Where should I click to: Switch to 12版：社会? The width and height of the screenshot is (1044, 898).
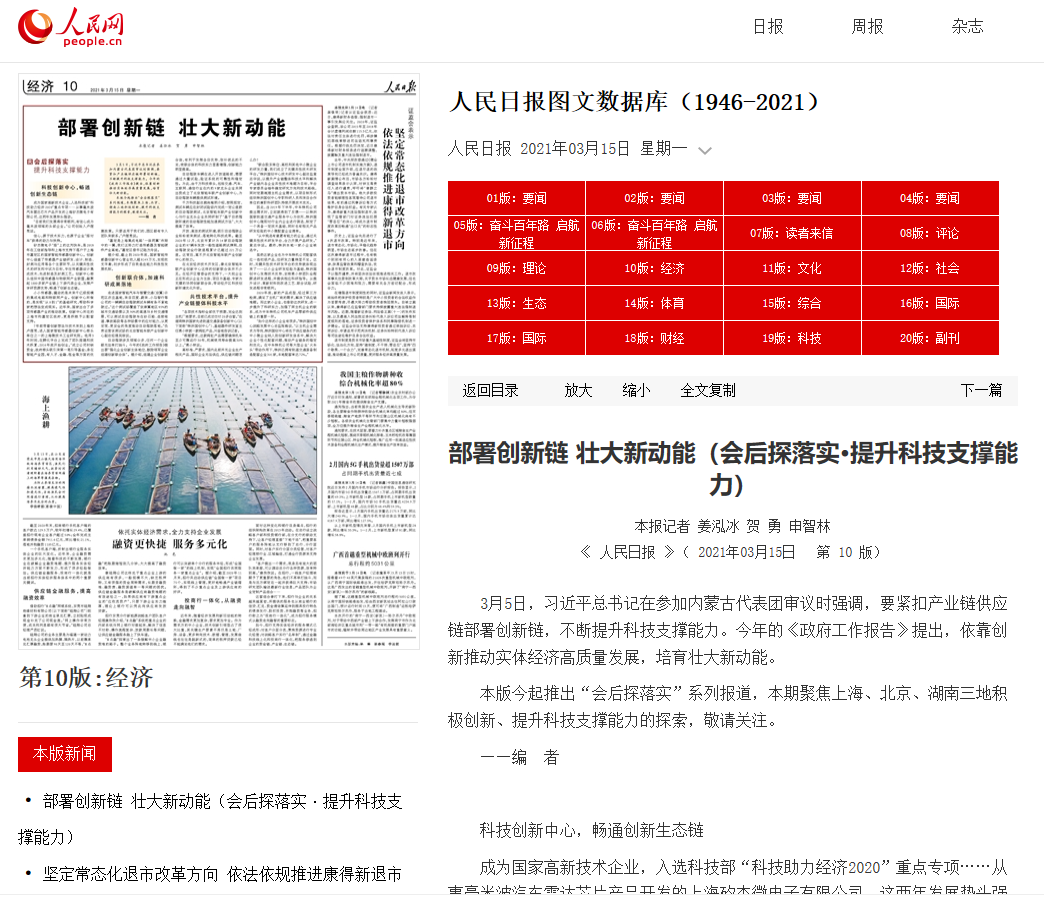tap(929, 268)
